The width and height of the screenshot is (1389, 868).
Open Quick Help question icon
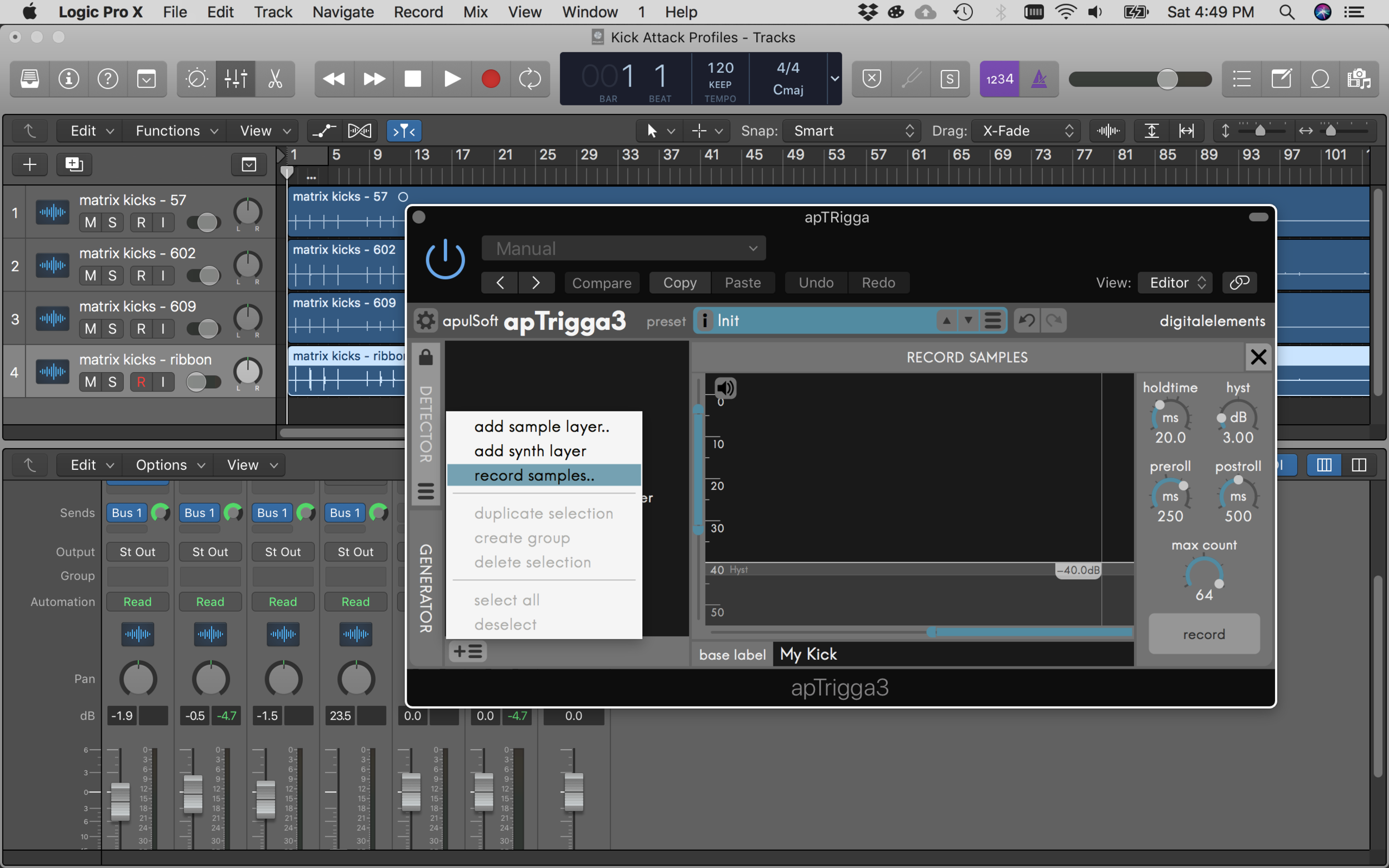click(108, 79)
